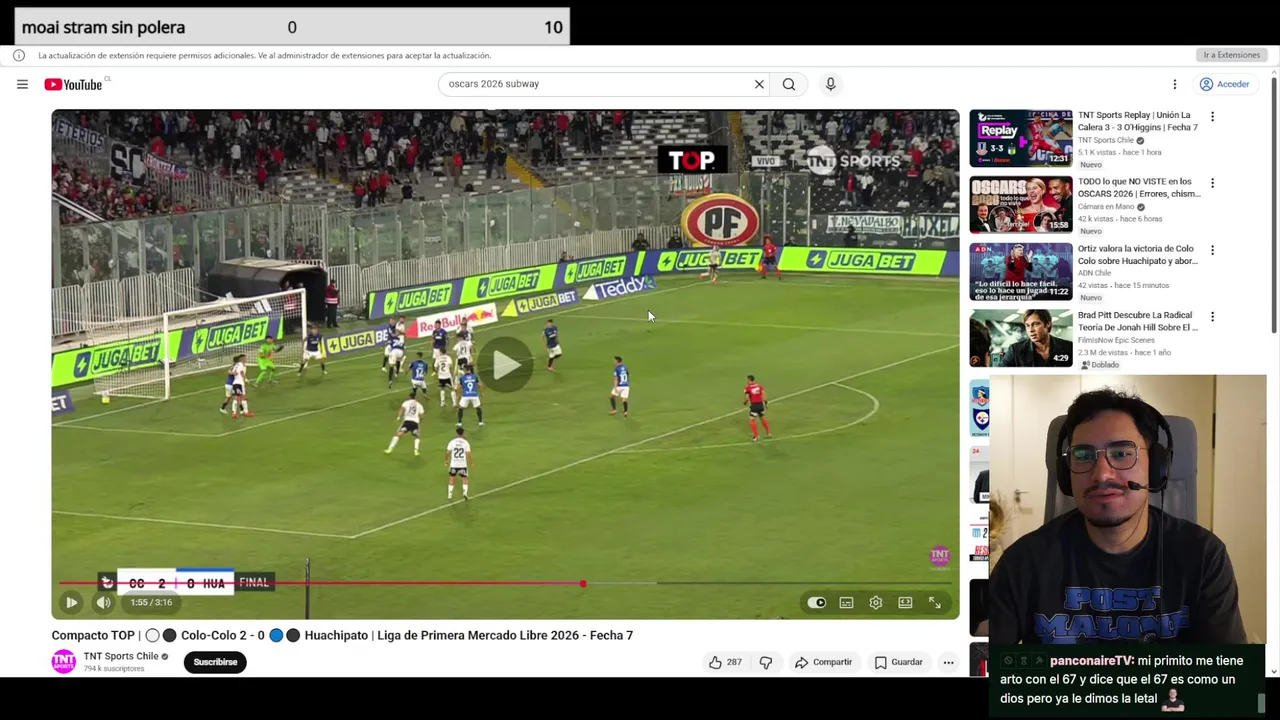This screenshot has width=1280, height=720.
Task: Open Brad Pitt Jonah Hill video thumbnail
Action: 1020,338
